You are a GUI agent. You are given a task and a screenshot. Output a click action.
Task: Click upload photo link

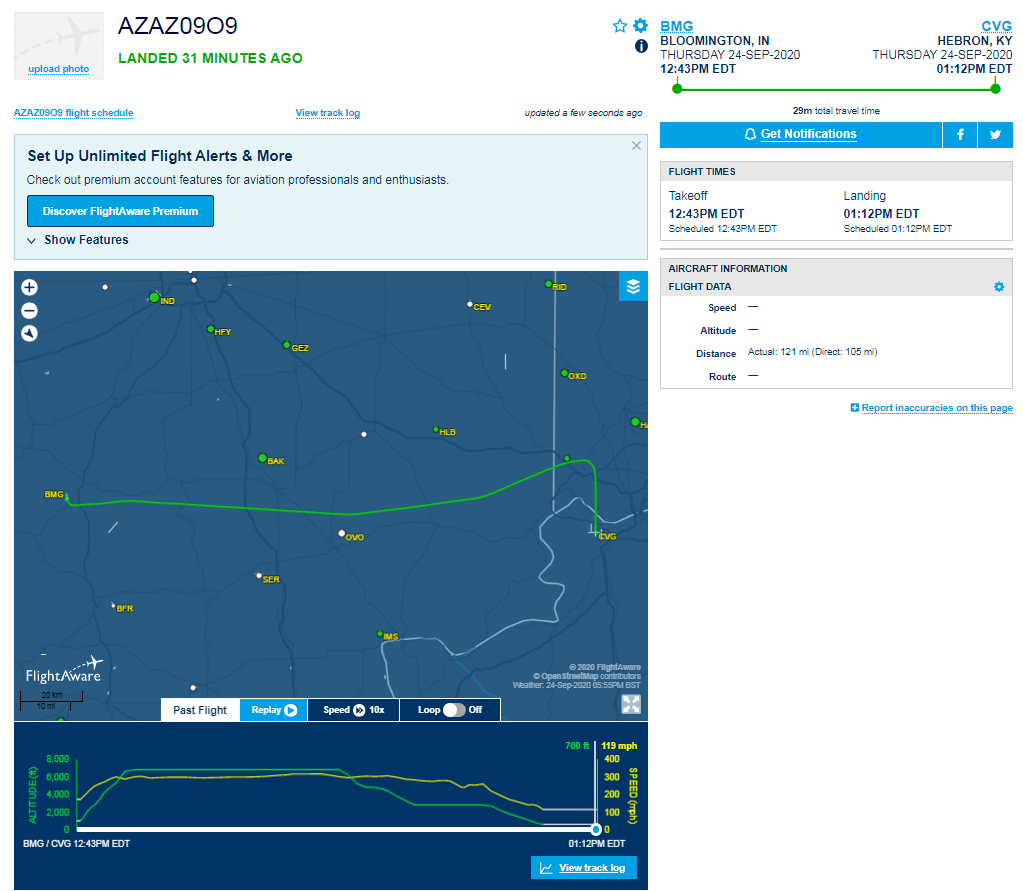click(59, 68)
